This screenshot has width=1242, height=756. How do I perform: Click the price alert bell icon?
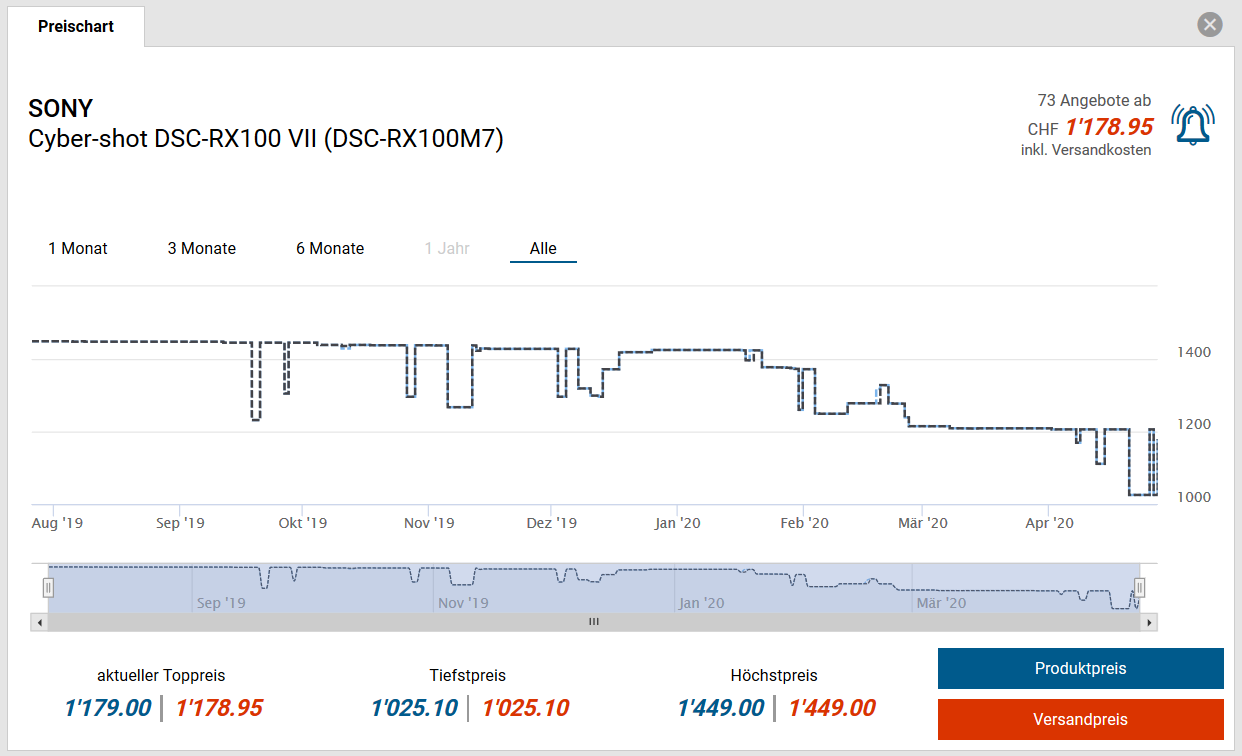tap(1192, 126)
